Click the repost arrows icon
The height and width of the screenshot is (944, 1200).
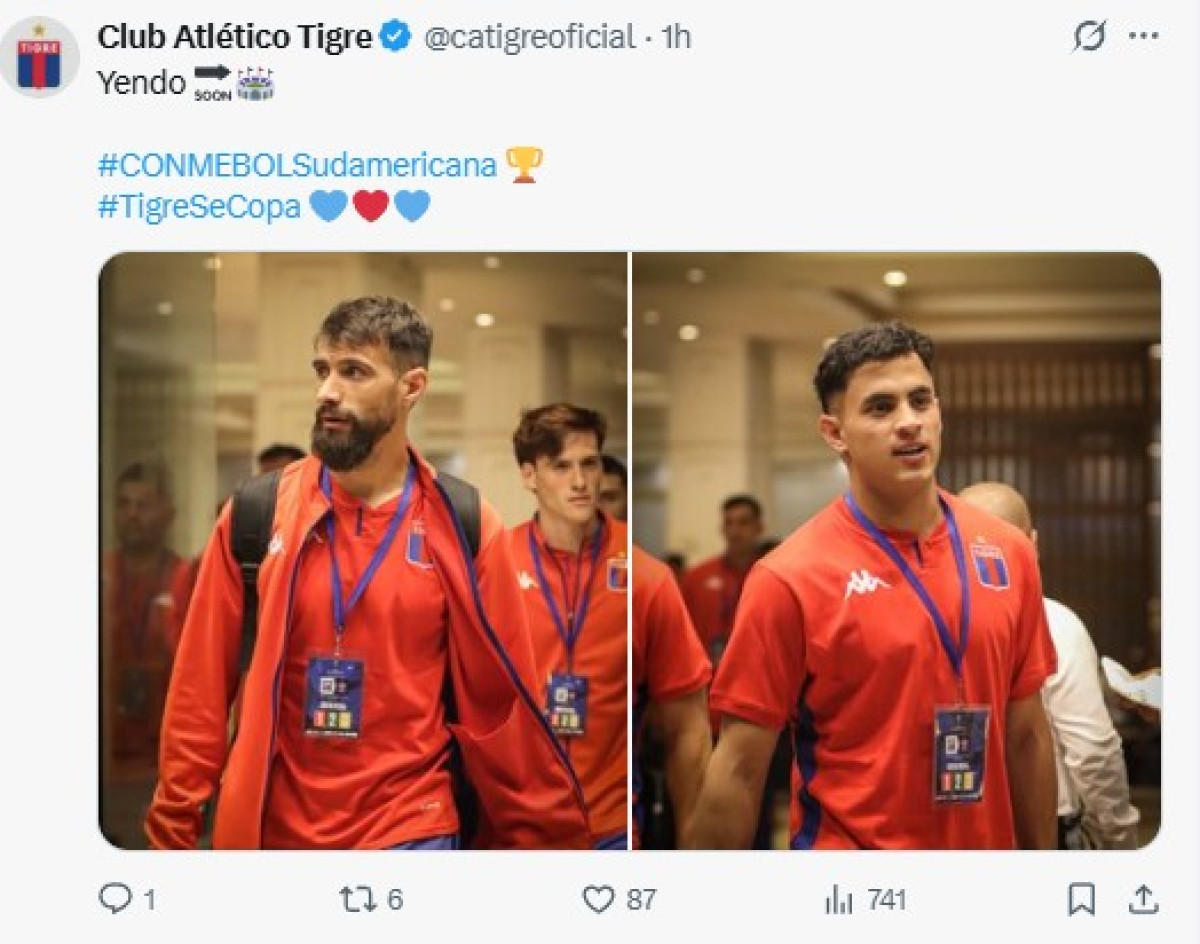[x=357, y=899]
